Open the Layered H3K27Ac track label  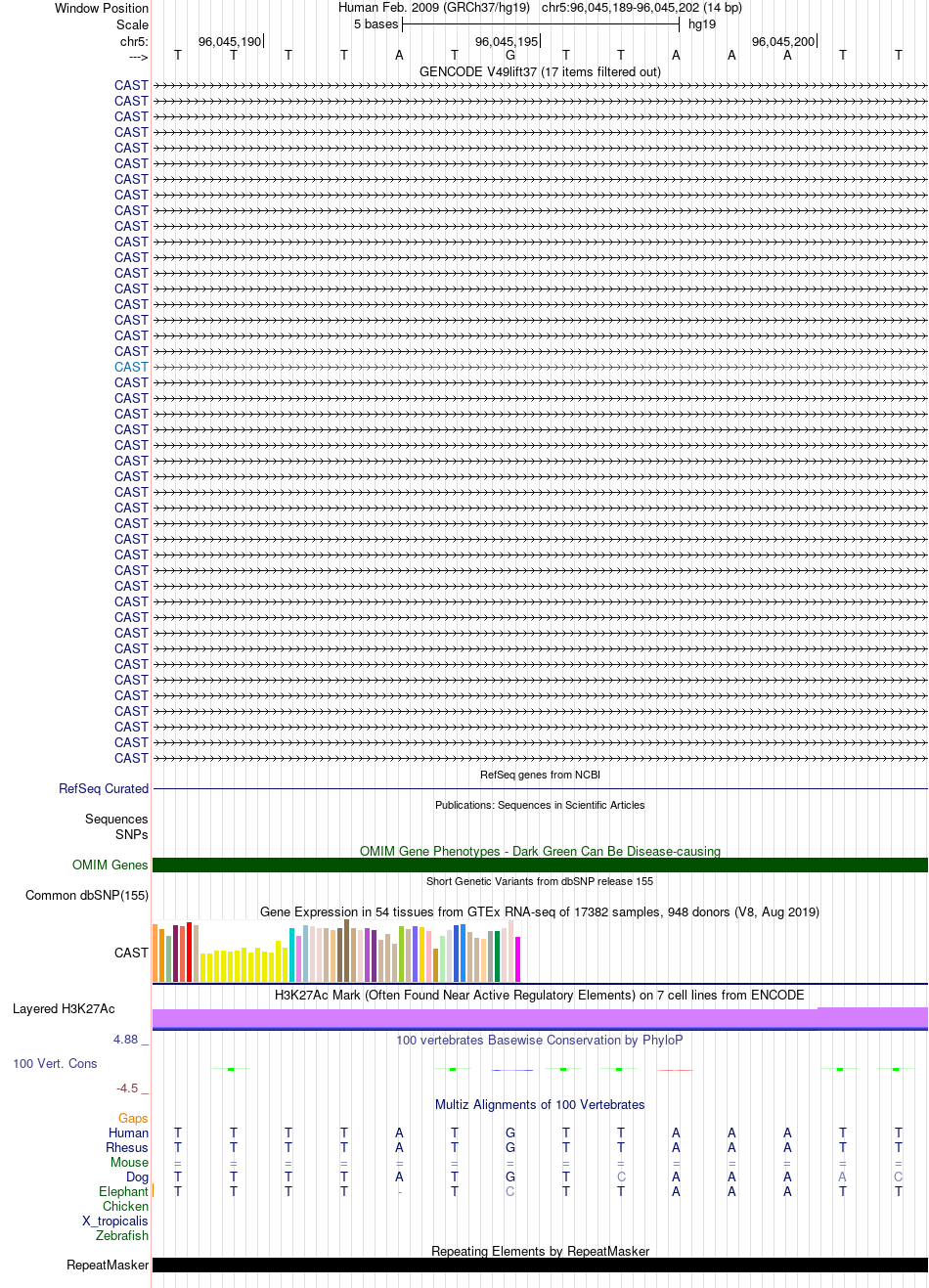64,1008
